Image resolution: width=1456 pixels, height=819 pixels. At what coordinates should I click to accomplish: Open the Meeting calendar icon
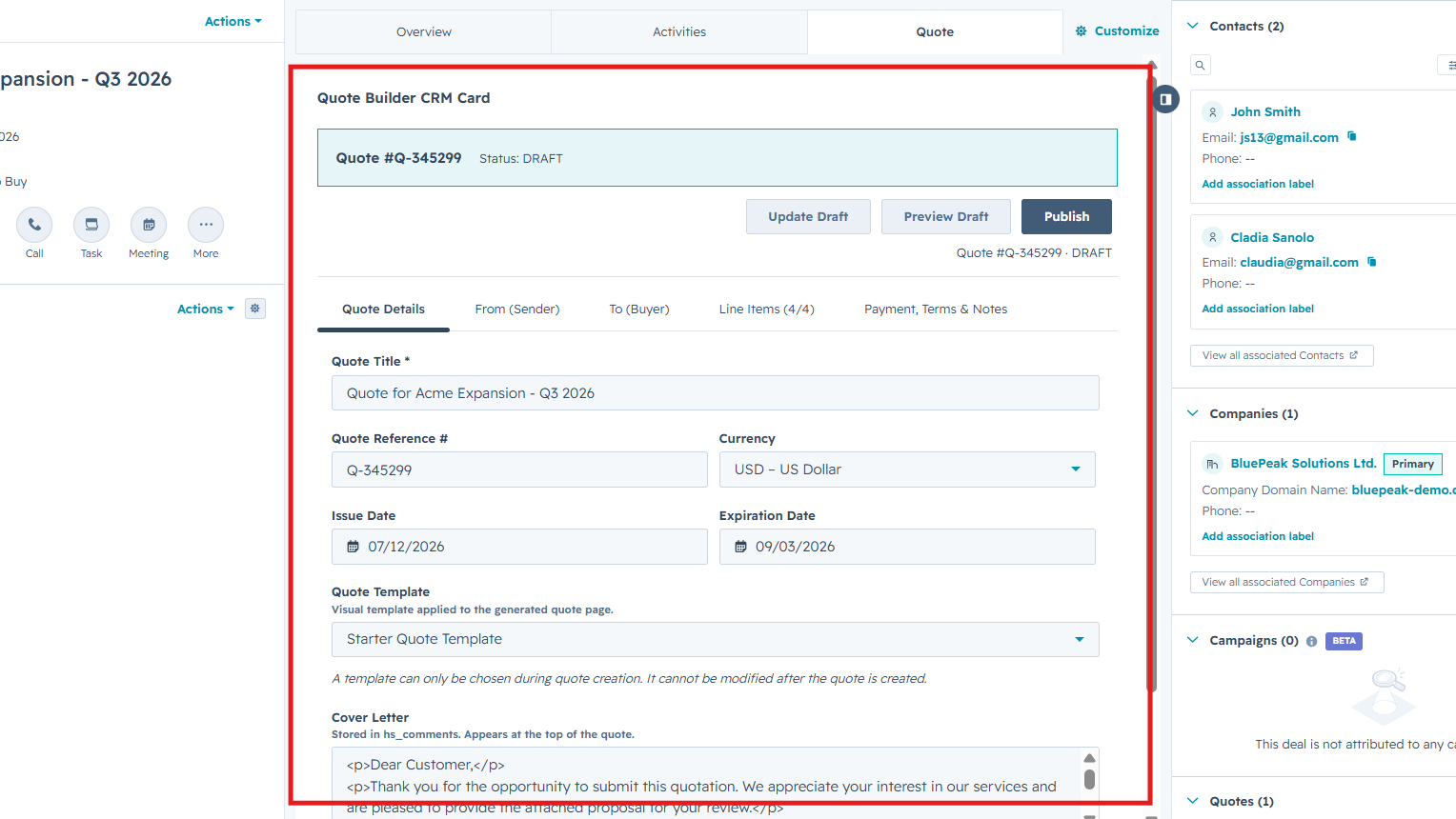click(149, 225)
